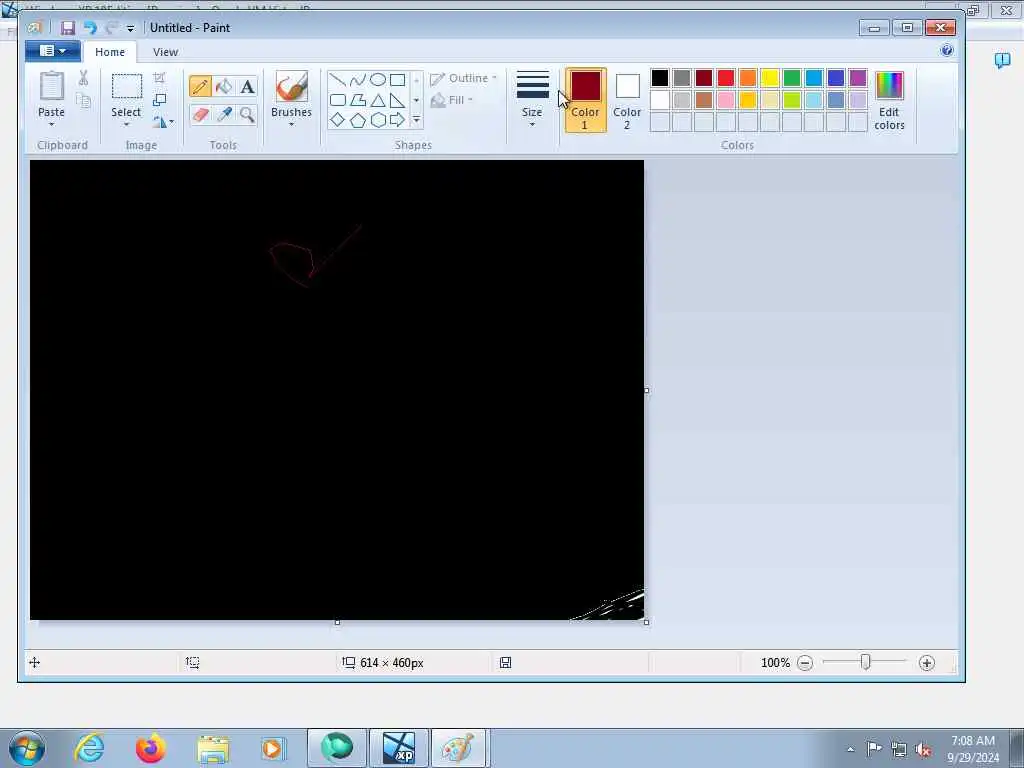
Task: Click the Copy icon in Clipboard group
Action: [84, 101]
